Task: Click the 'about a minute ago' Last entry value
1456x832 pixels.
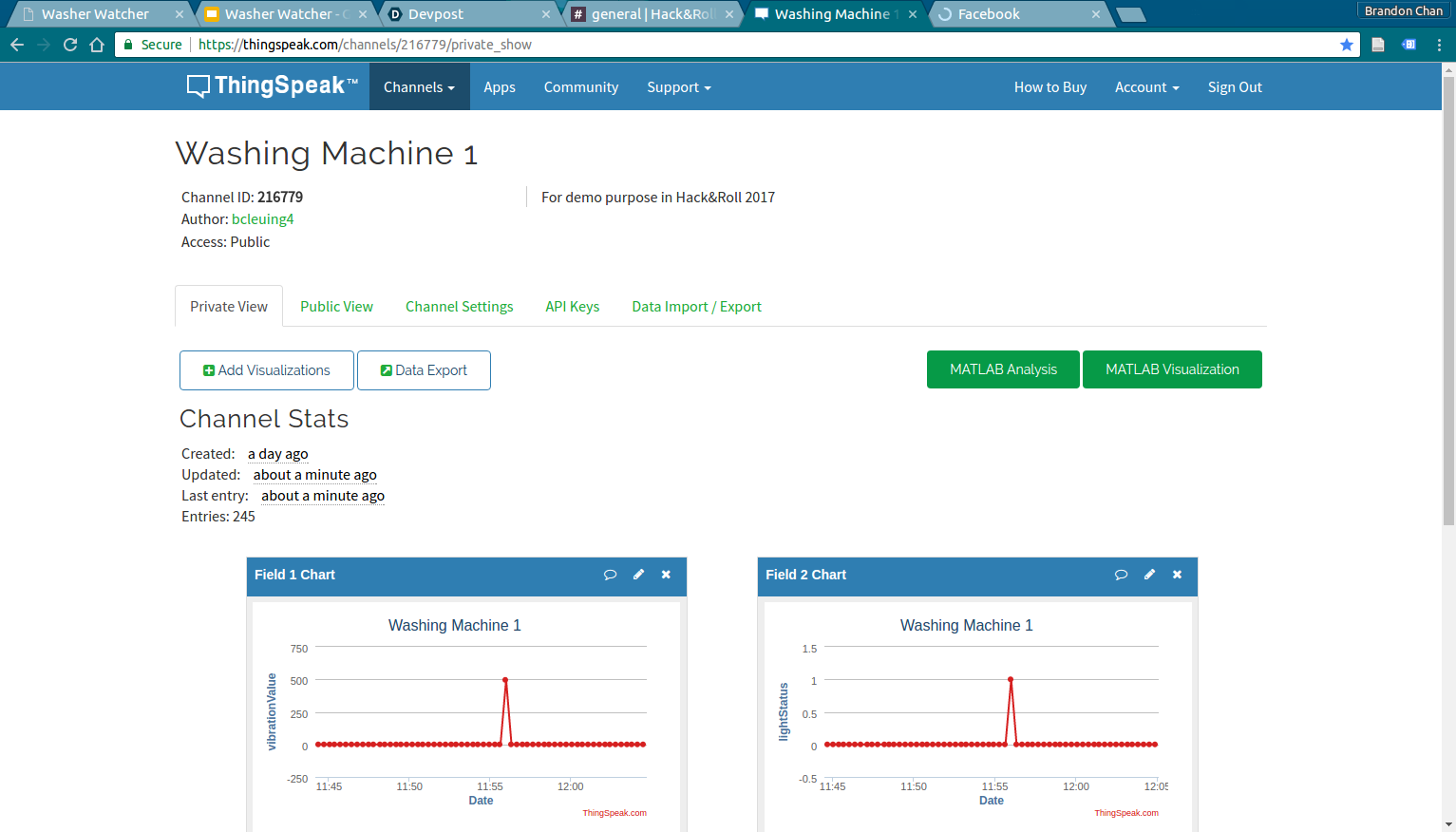Action: 323,496
